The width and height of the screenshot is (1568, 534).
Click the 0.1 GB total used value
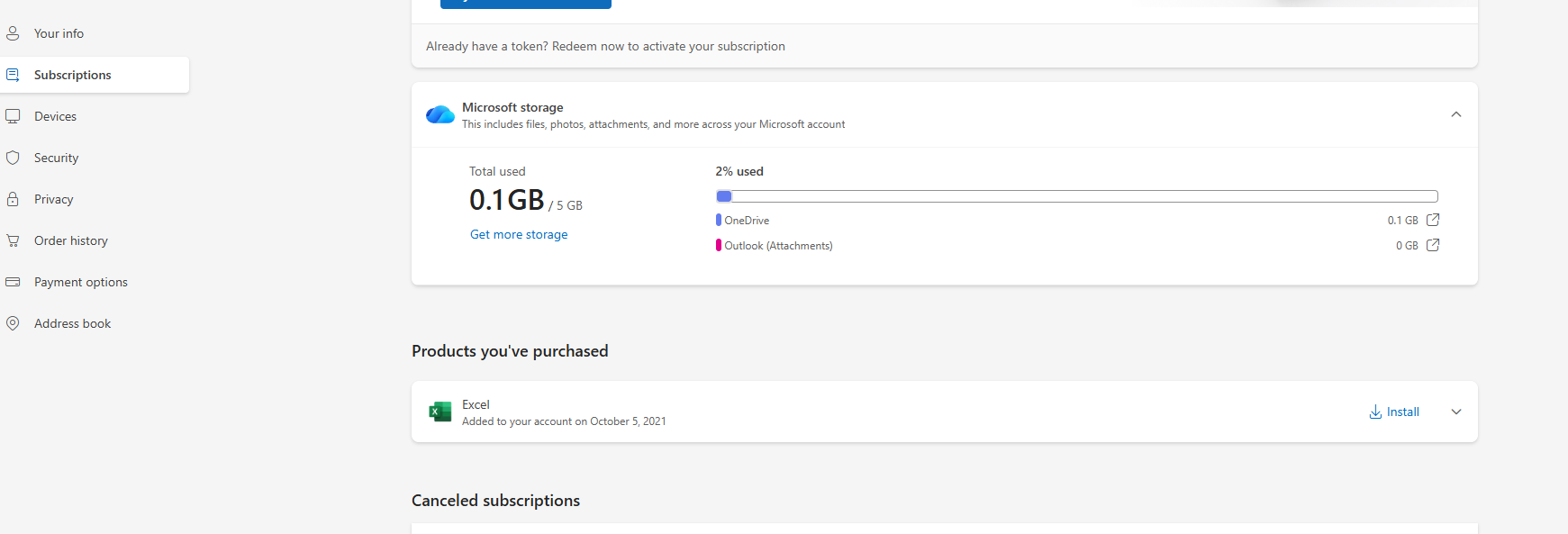pos(507,200)
